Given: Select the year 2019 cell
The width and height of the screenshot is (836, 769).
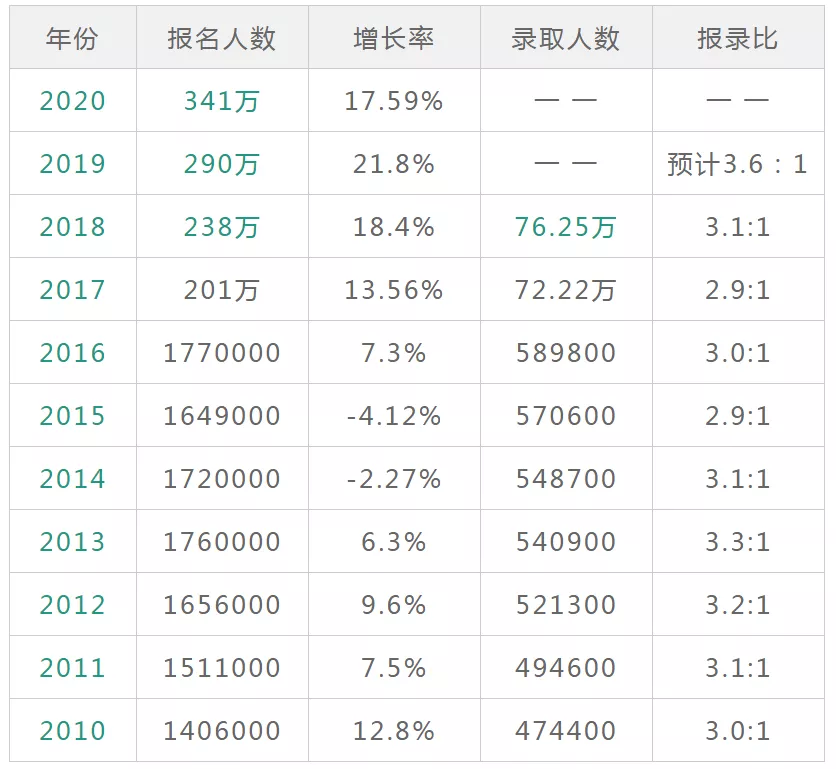Looking at the screenshot, I should click(71, 163).
